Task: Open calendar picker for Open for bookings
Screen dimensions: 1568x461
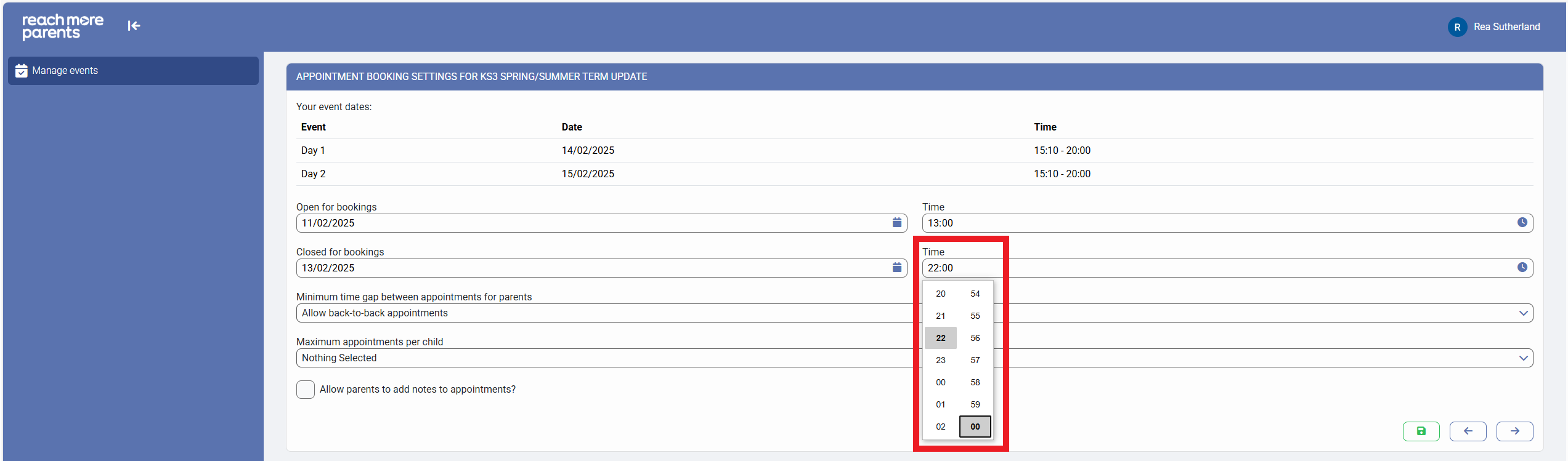Action: pyautogui.click(x=896, y=223)
